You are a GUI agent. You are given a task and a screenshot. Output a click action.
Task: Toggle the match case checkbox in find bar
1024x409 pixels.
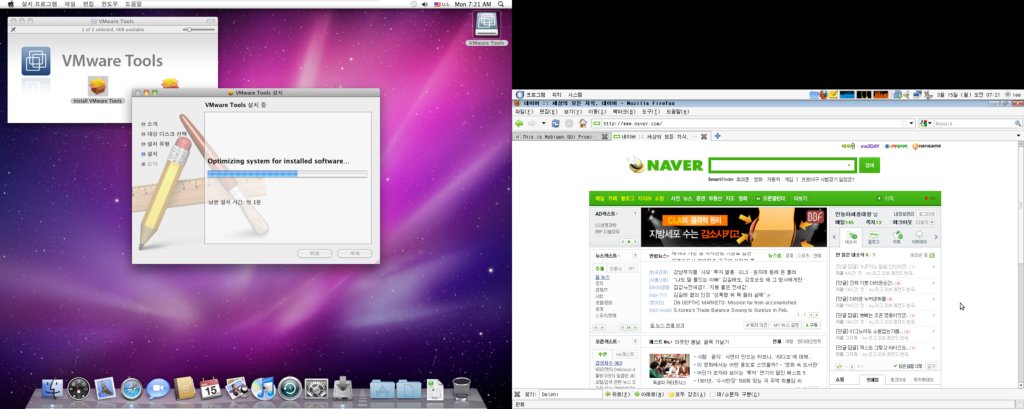(x=712, y=395)
